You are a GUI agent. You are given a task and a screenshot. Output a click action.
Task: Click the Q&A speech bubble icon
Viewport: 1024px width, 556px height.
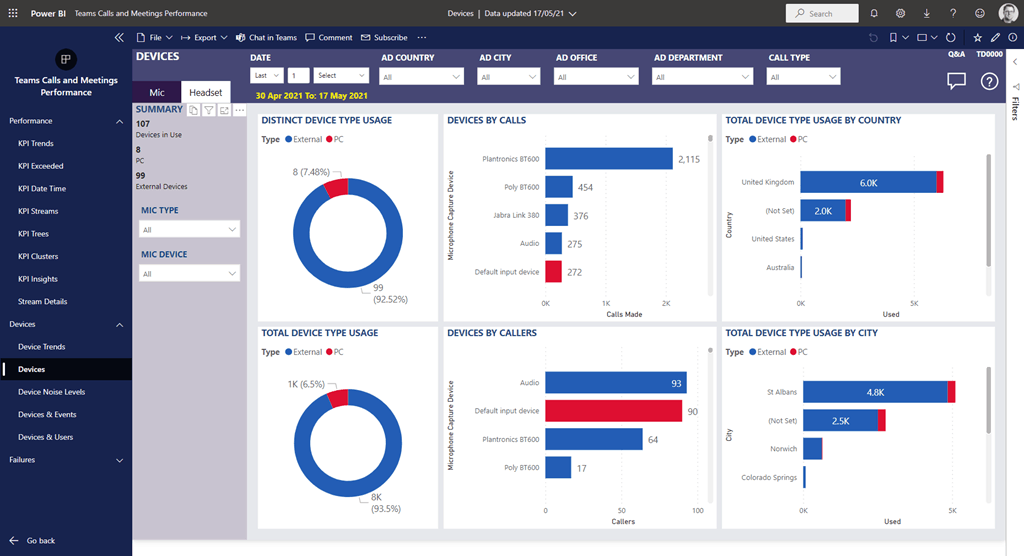(x=956, y=81)
